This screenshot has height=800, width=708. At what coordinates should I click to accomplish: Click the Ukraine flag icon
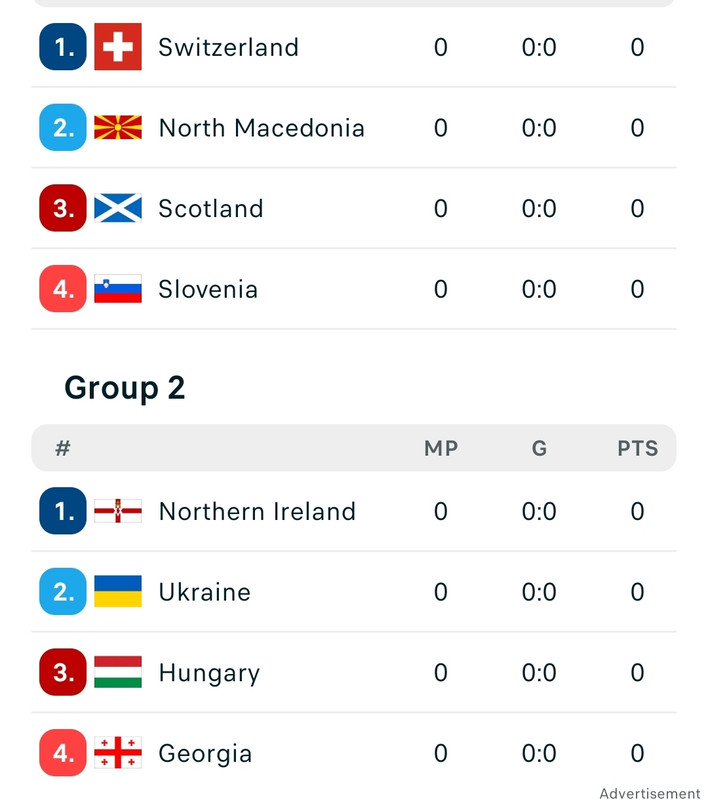(118, 591)
